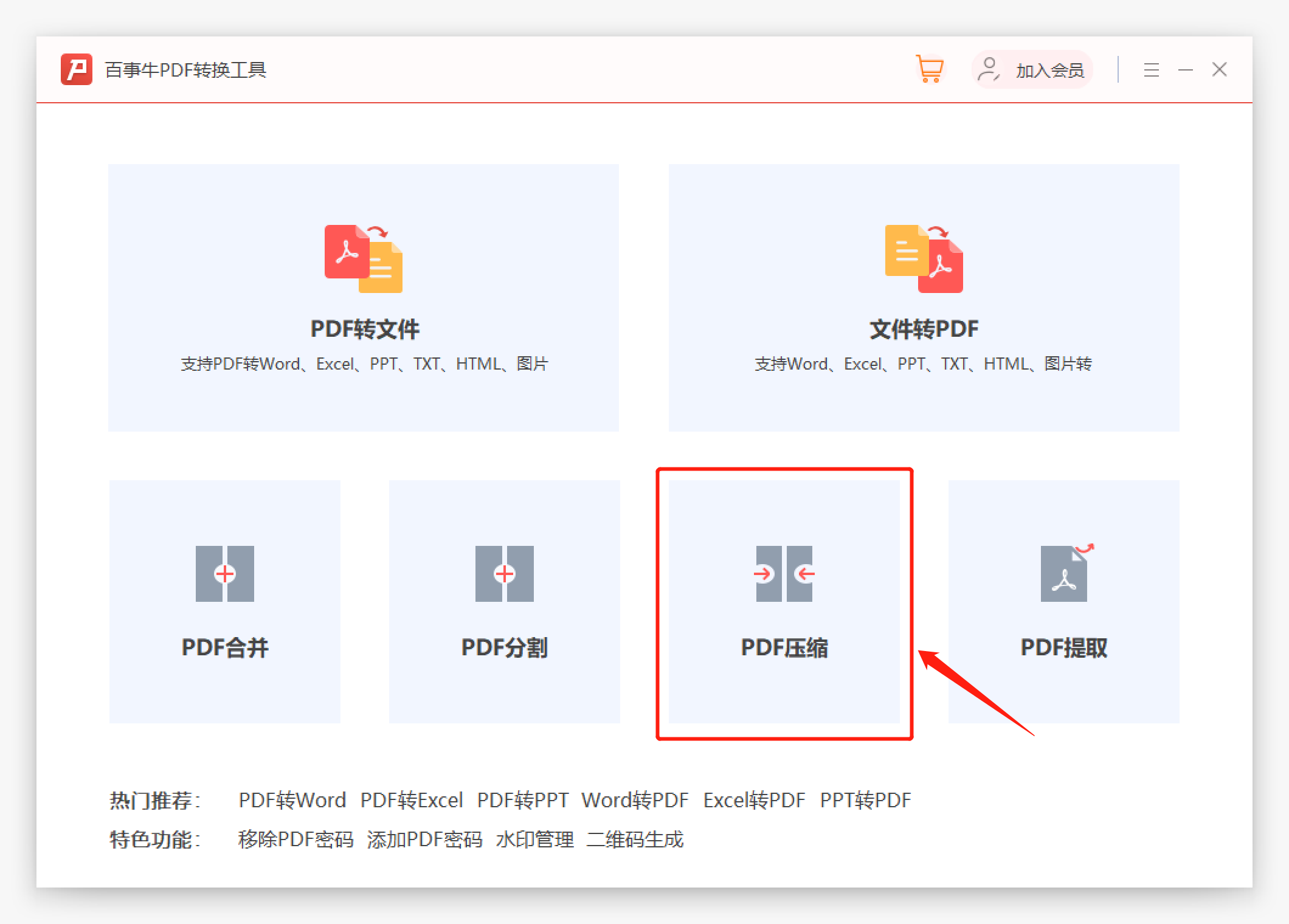1289x924 pixels.
Task: Click the 文件转PDF conversion icon
Action: (x=924, y=259)
